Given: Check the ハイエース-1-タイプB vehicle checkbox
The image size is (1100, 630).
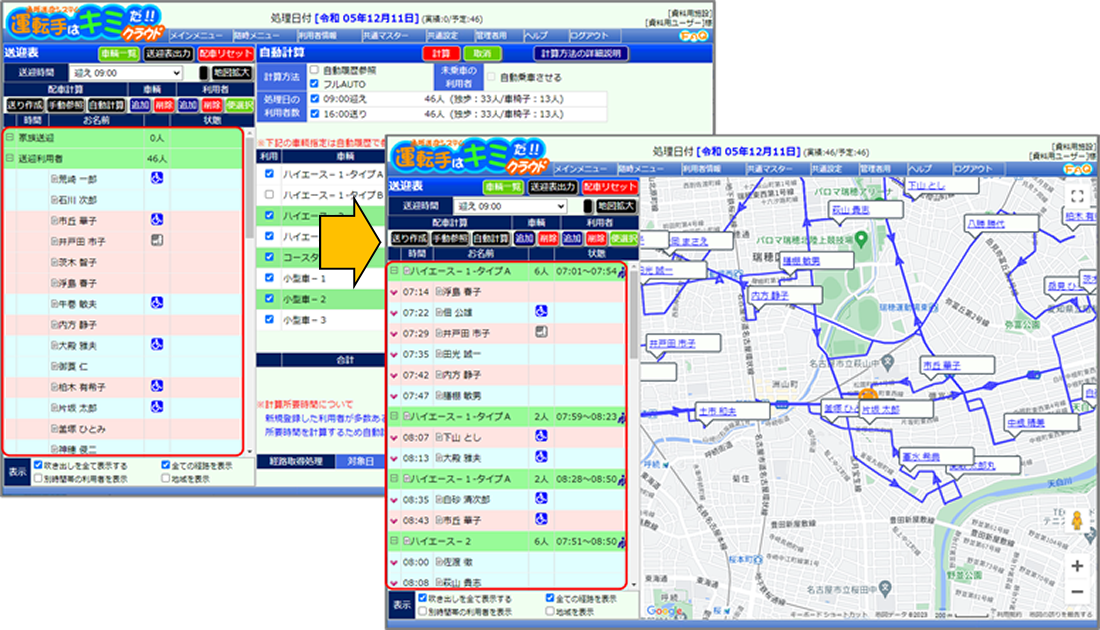Looking at the screenshot, I should pos(269,194).
